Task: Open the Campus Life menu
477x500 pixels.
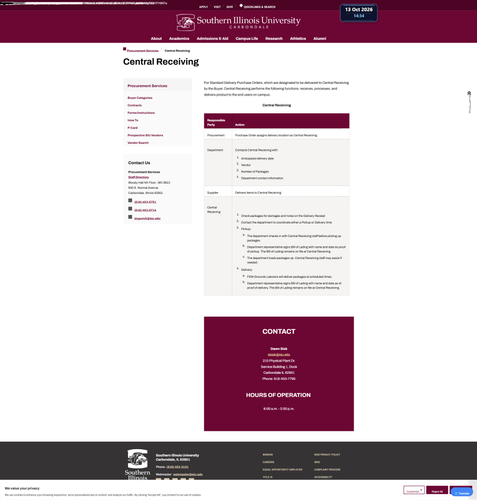Action: [x=247, y=39]
